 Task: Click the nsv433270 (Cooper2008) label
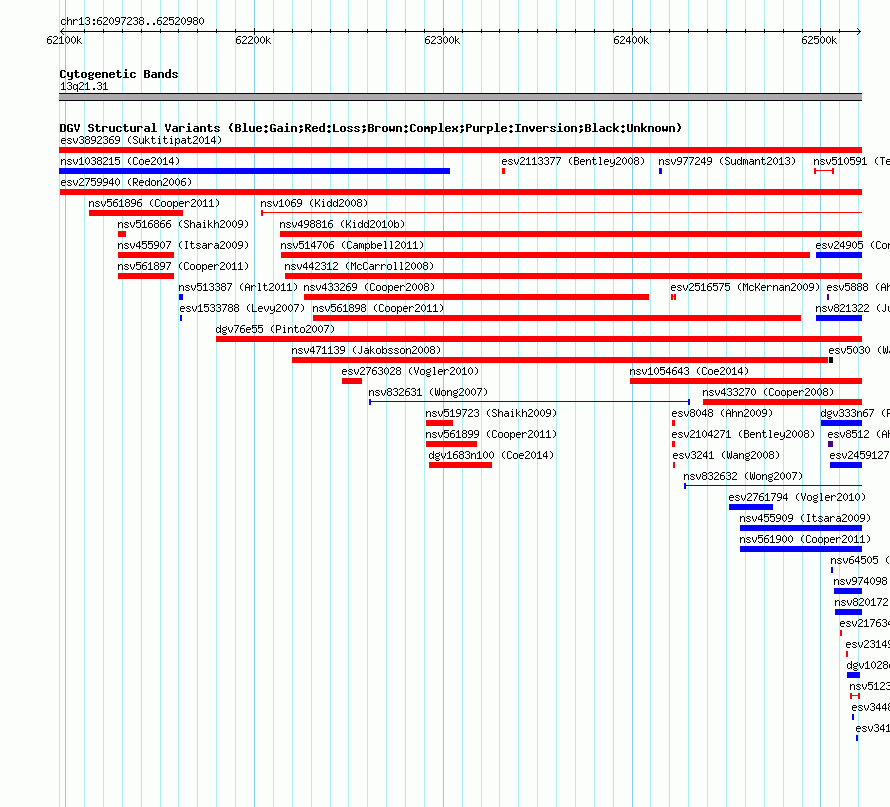click(768, 392)
